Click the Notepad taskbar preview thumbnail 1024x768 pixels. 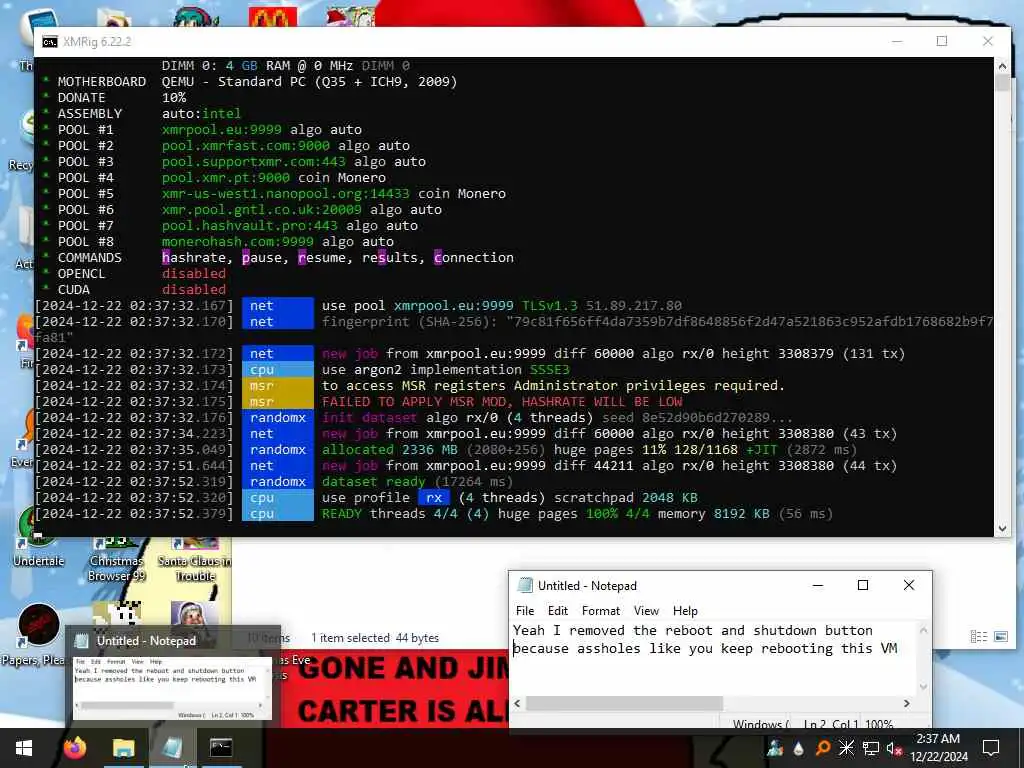(171, 688)
